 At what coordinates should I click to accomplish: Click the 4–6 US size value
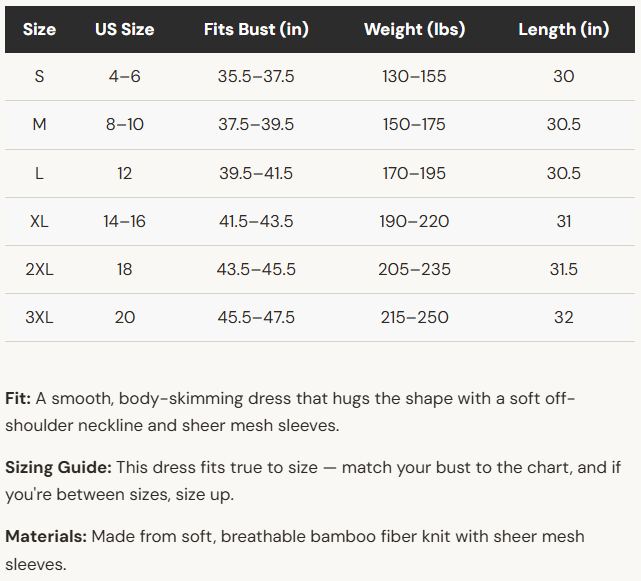point(125,76)
